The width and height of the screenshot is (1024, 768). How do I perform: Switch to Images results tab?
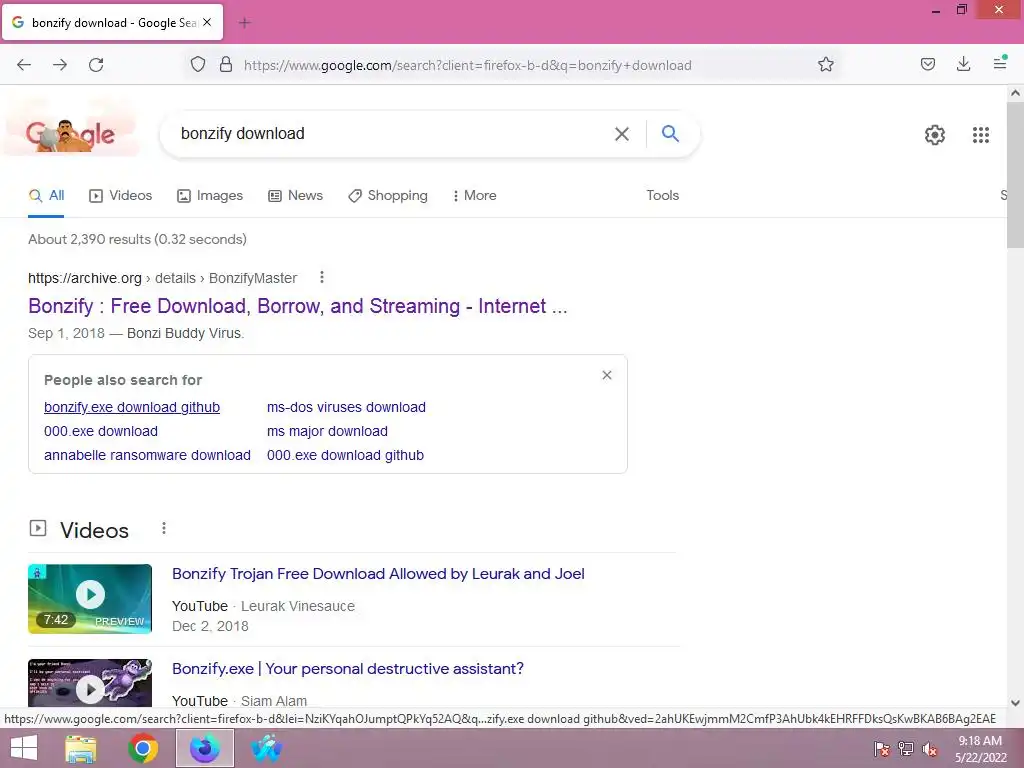click(210, 195)
